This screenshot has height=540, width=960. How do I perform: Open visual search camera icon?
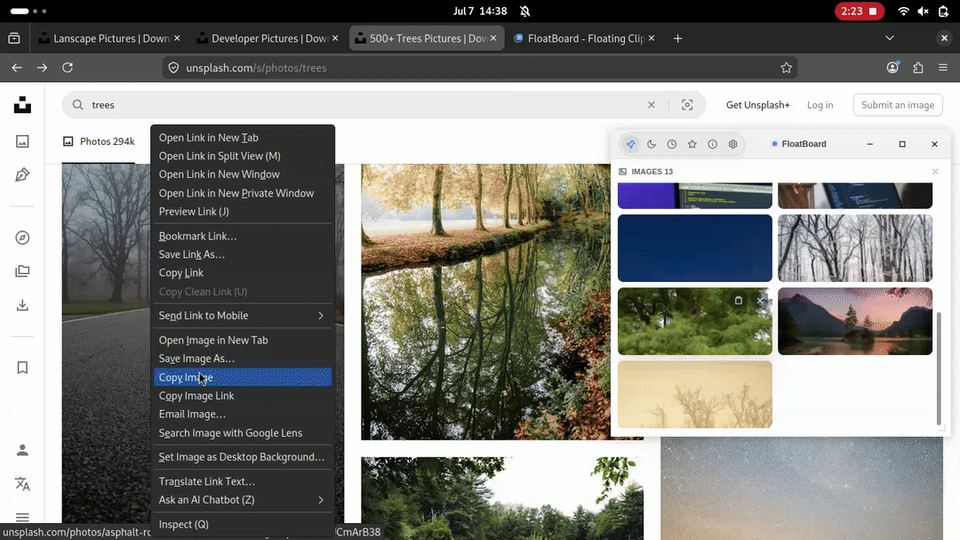click(x=687, y=105)
